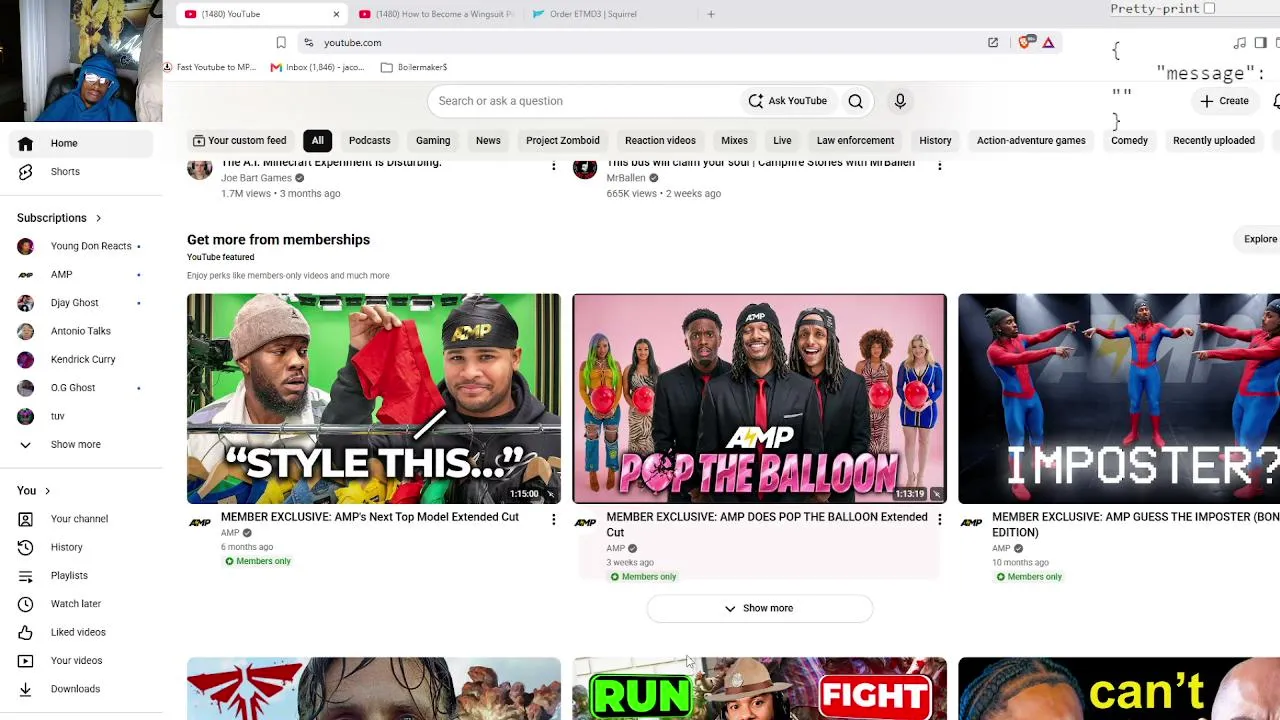Switch to the Order ETMD3 Squirrel tab
The image size is (1280, 720).
(x=594, y=14)
